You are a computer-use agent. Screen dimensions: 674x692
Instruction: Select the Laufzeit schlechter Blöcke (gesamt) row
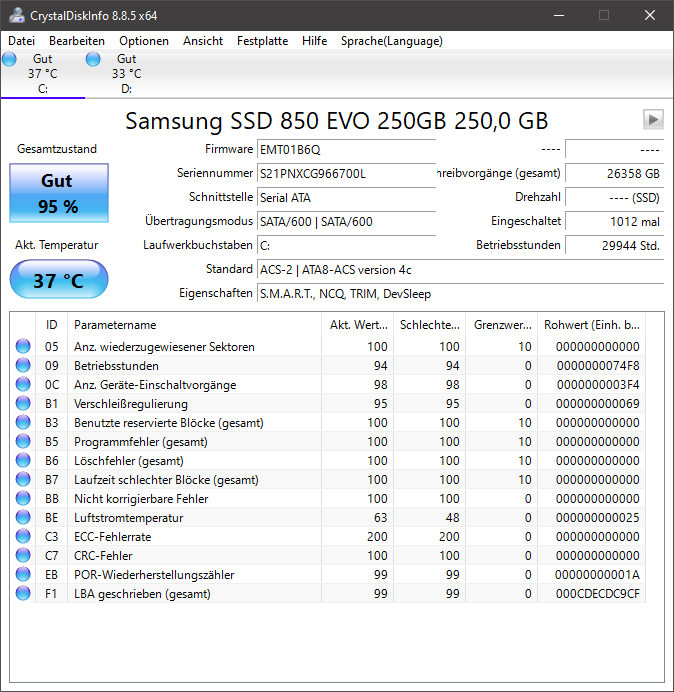tap(328, 479)
